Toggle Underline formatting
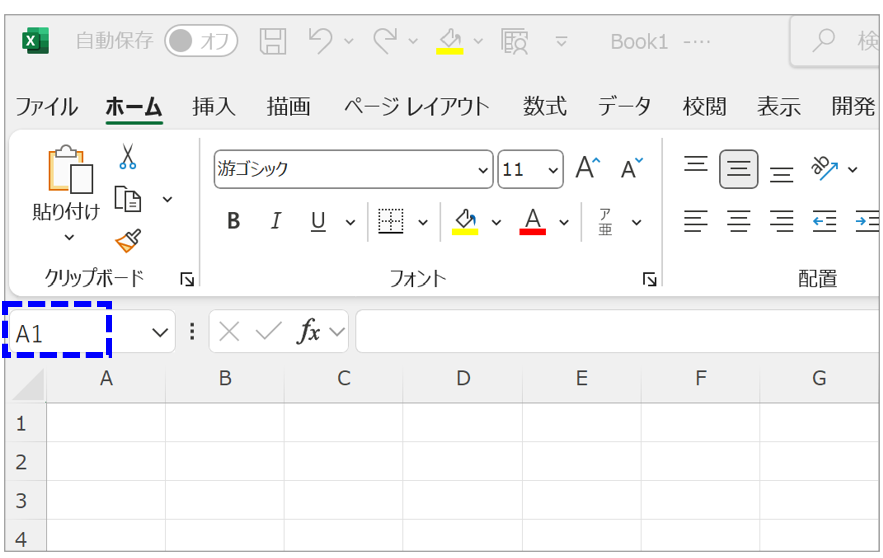The width and height of the screenshot is (883, 558). tap(318, 221)
